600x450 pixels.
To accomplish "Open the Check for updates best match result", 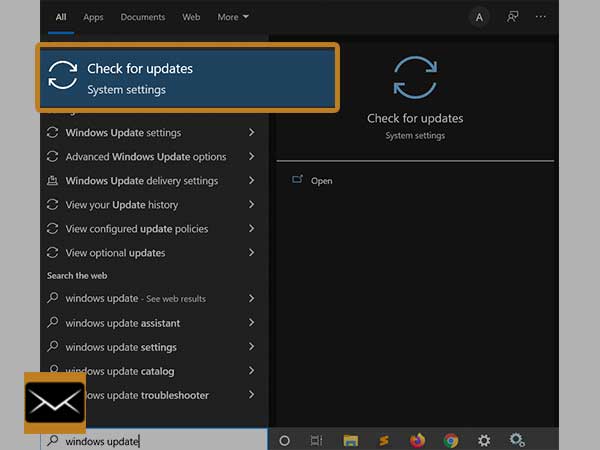I will pyautogui.click(x=188, y=78).
